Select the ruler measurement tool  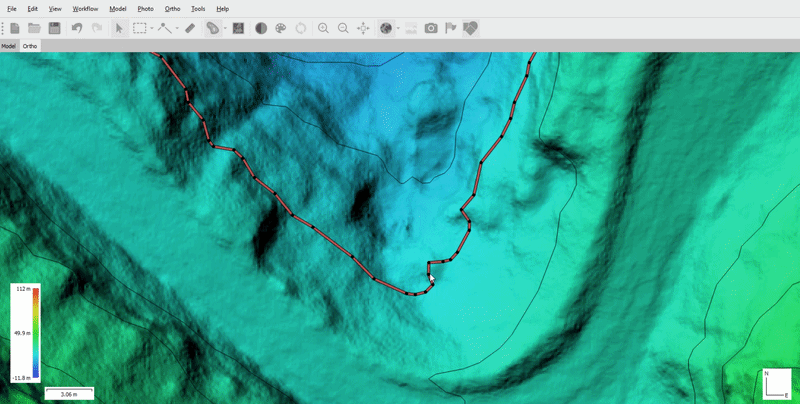pyautogui.click(x=190, y=28)
